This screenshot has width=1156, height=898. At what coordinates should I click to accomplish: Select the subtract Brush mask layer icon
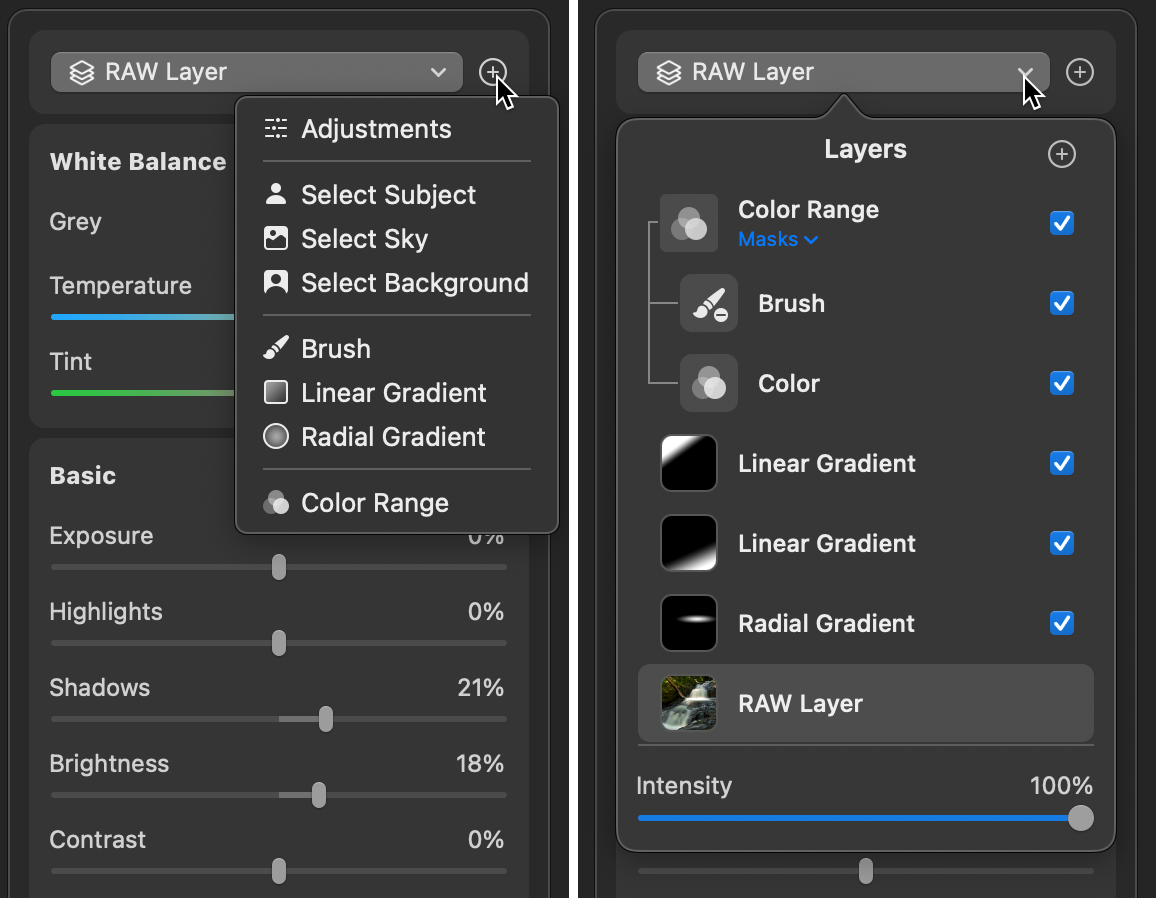click(708, 304)
